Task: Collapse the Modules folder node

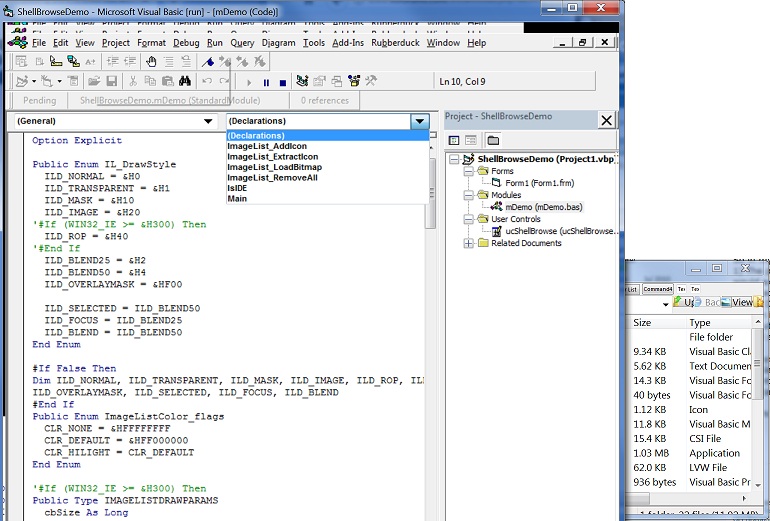Action: pos(468,195)
